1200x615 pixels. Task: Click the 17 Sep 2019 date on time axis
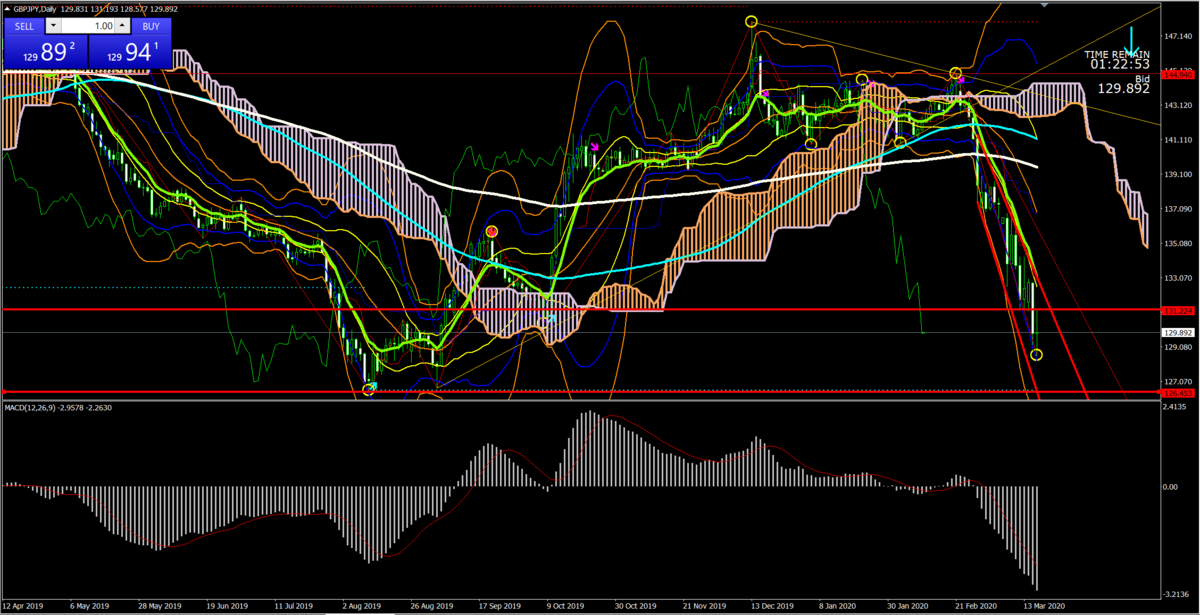pos(499,606)
